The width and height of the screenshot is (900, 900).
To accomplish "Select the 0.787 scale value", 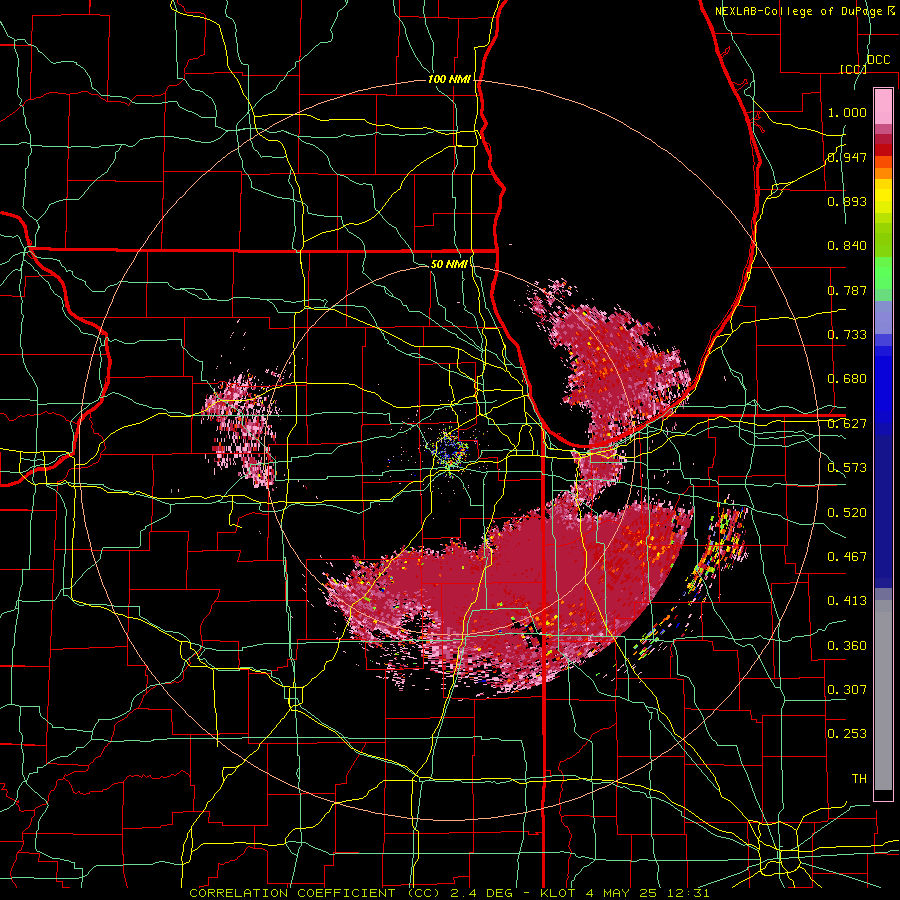I will coord(847,290).
